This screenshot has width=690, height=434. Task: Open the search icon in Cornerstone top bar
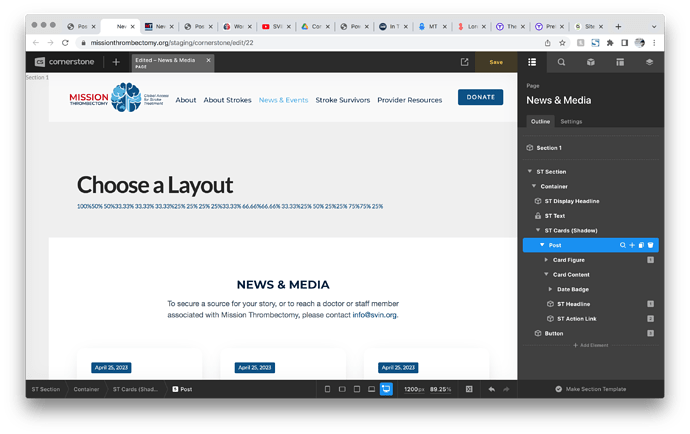(x=561, y=62)
